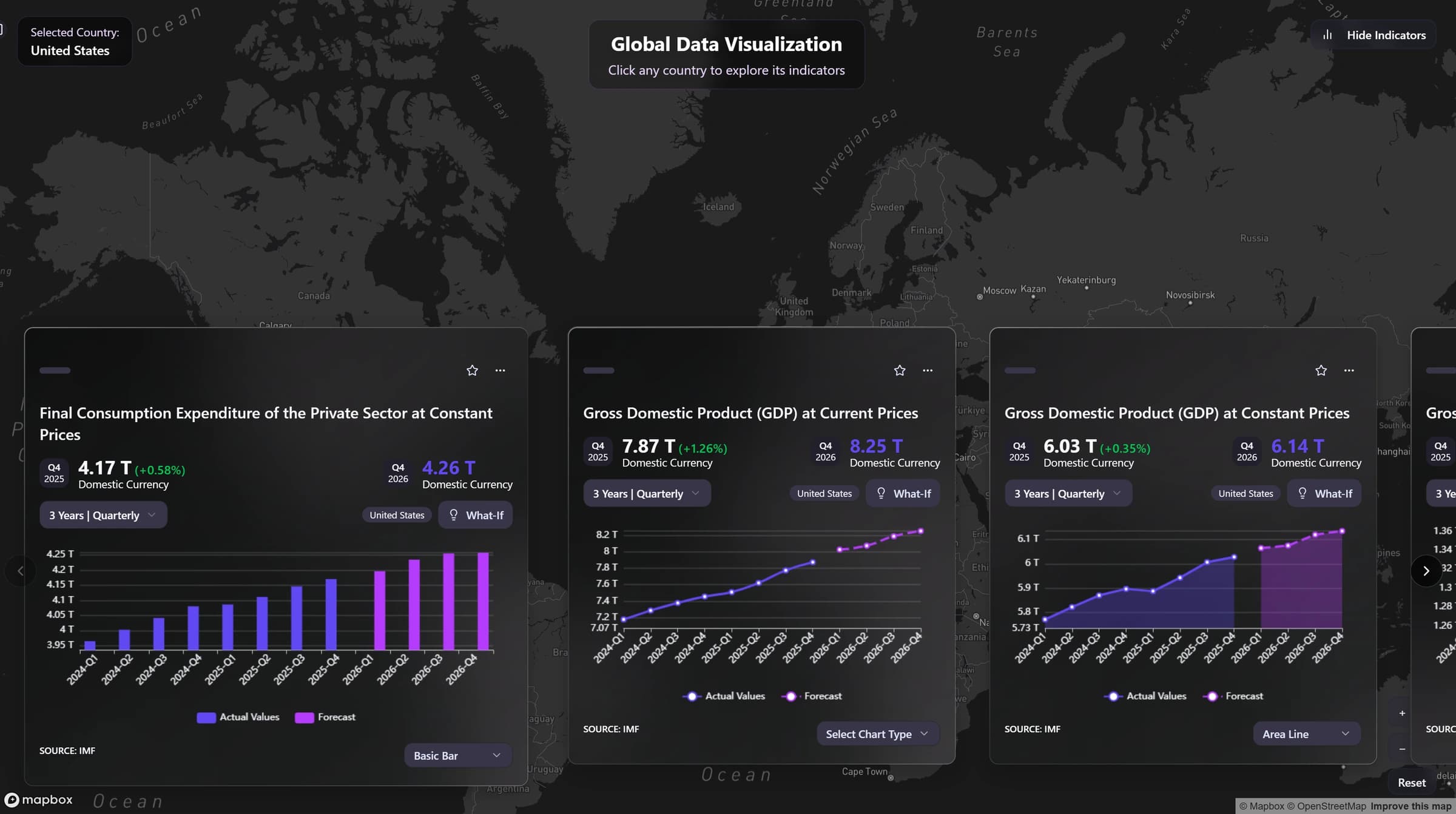Click the drag handle on GDP Current Prices card

(x=599, y=370)
